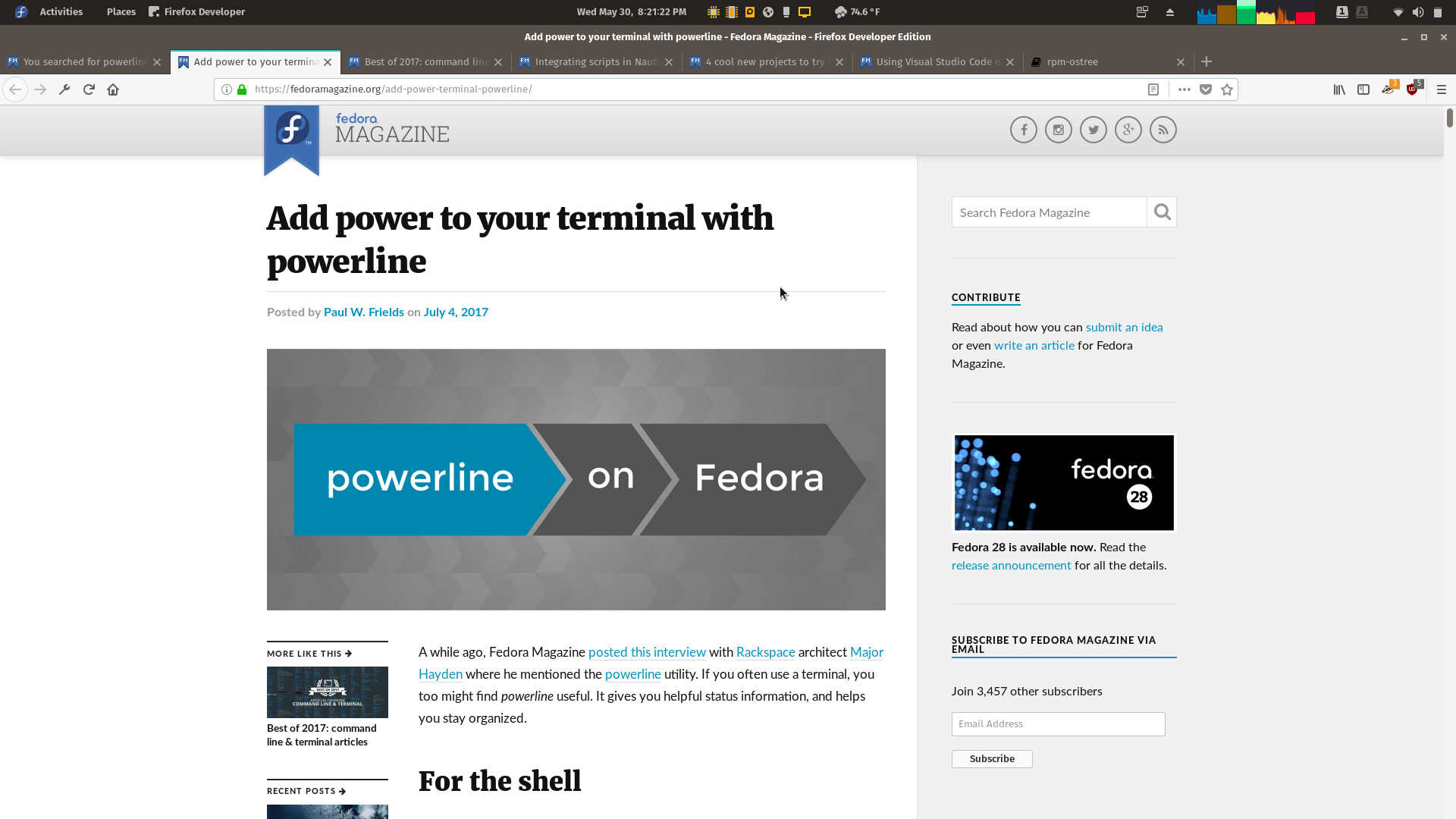Screen dimensions: 1456x819
Task: Click the weather 74.6 °F indicator
Action: 857,11
